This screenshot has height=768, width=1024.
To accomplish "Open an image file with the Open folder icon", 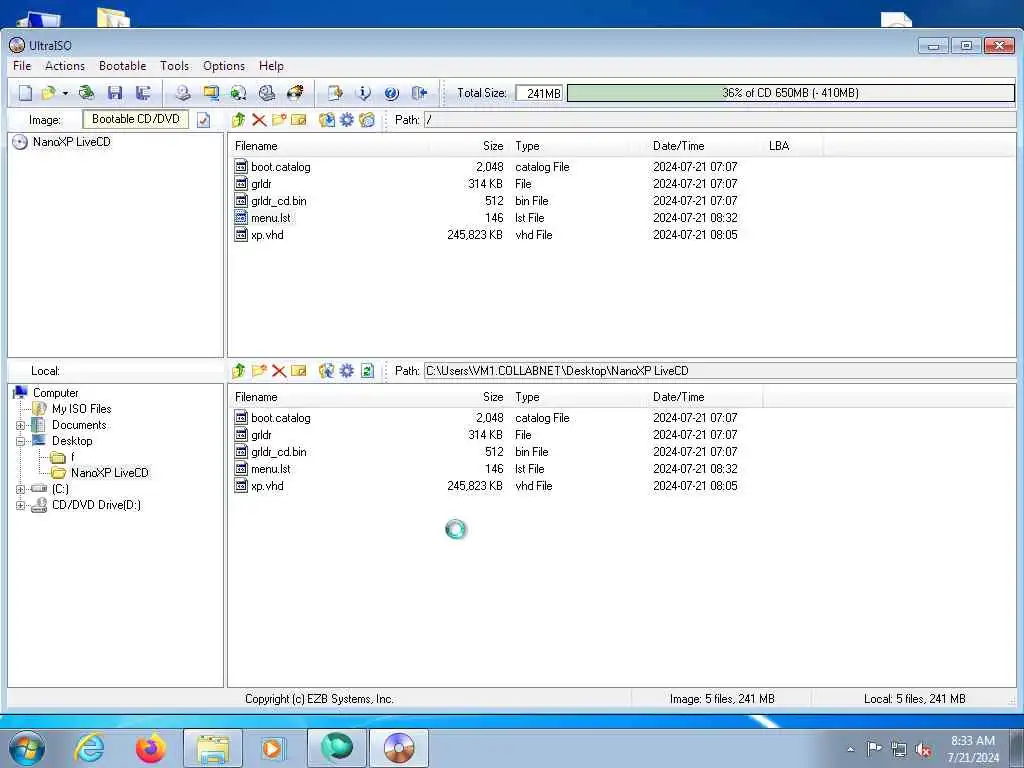I will tap(48, 93).
